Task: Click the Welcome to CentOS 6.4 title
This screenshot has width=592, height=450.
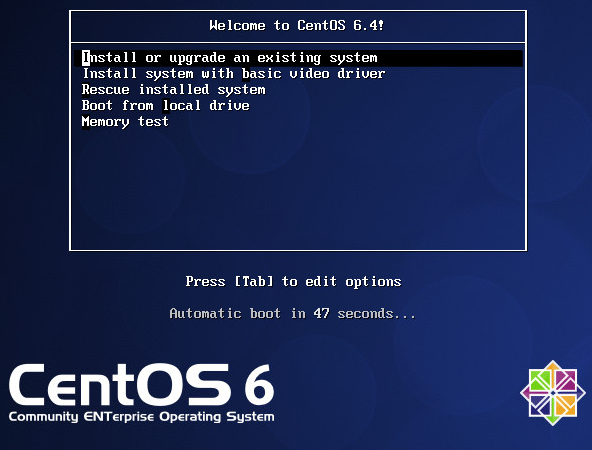Action: coord(297,26)
